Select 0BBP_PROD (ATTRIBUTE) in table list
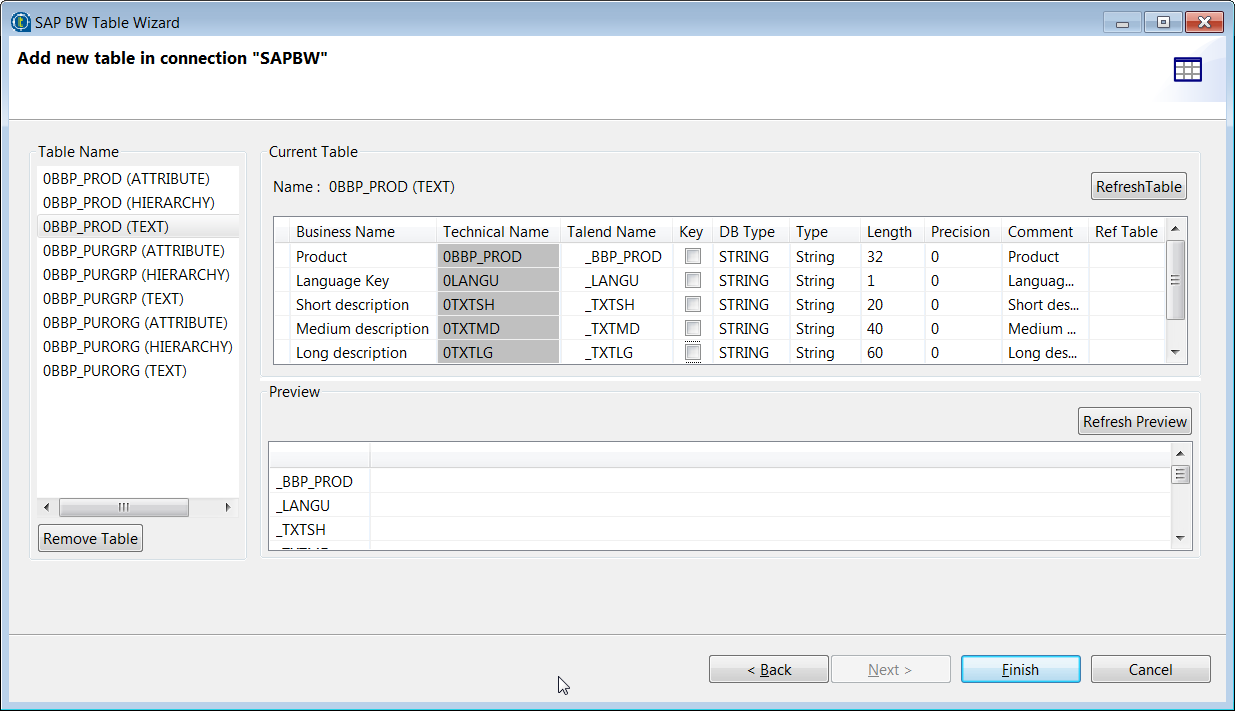Viewport: 1235px width, 711px height. tap(126, 179)
